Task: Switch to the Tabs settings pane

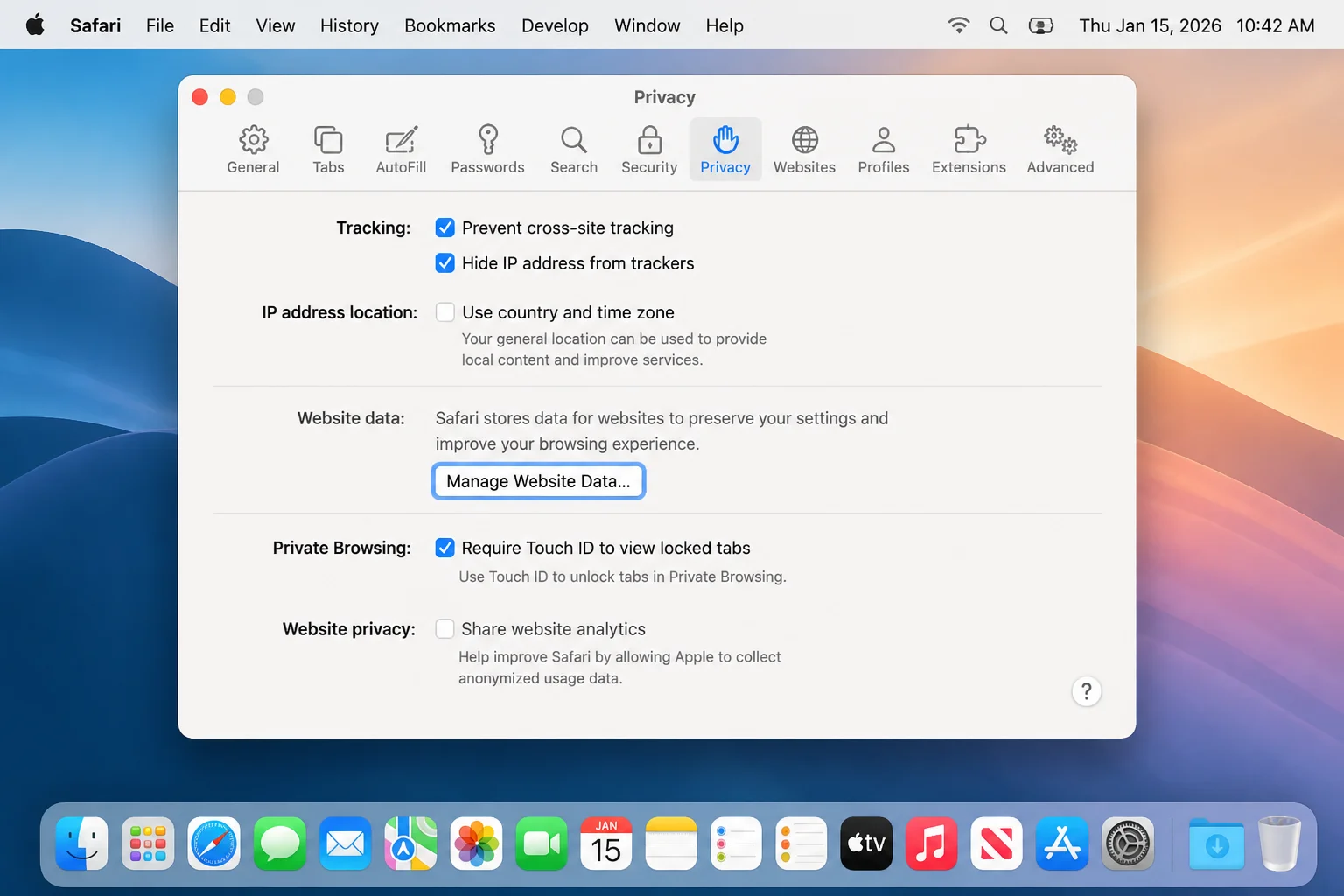Action: coord(328,150)
